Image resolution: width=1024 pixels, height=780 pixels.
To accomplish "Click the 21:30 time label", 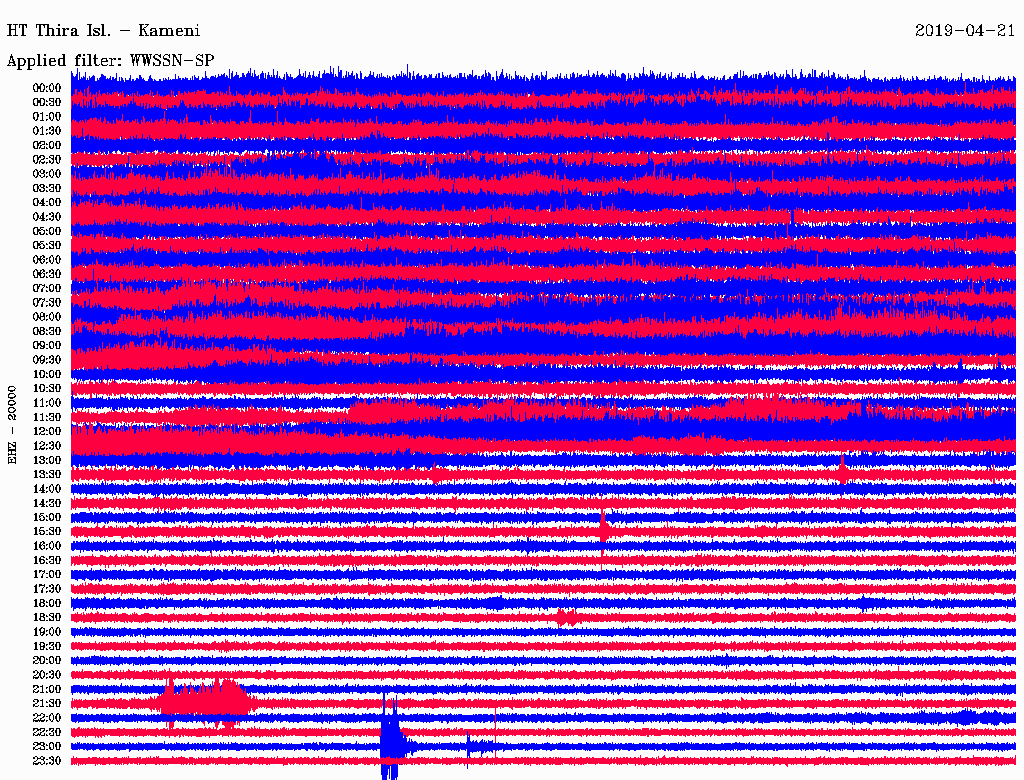I will tap(47, 704).
